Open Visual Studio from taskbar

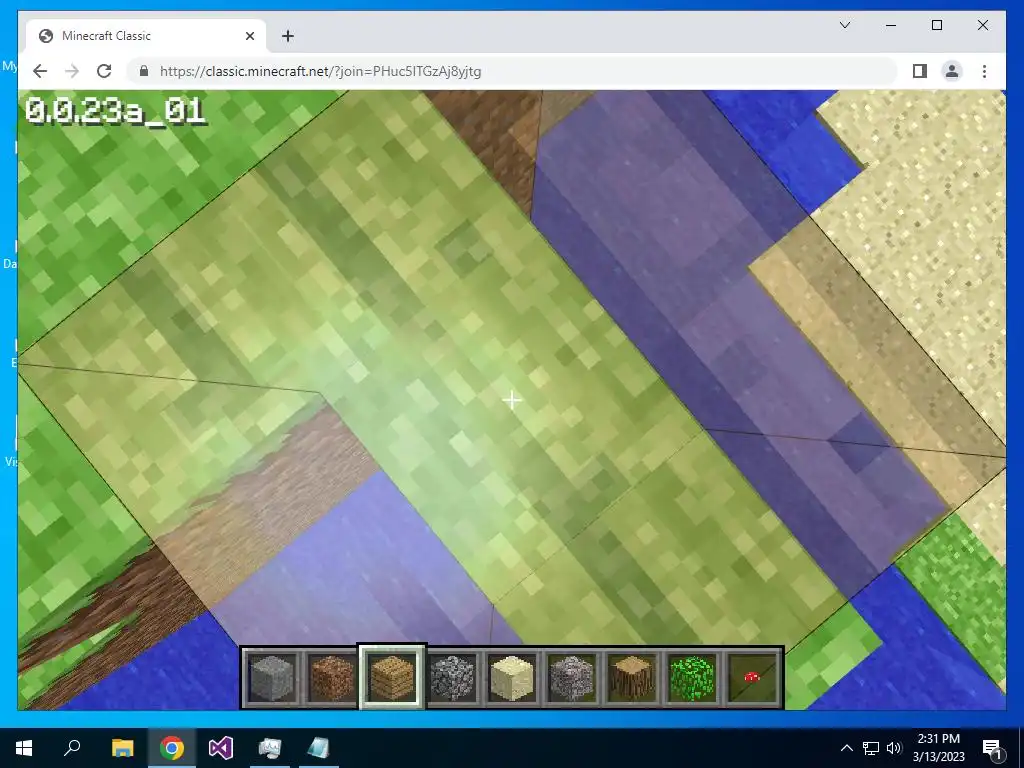point(221,748)
